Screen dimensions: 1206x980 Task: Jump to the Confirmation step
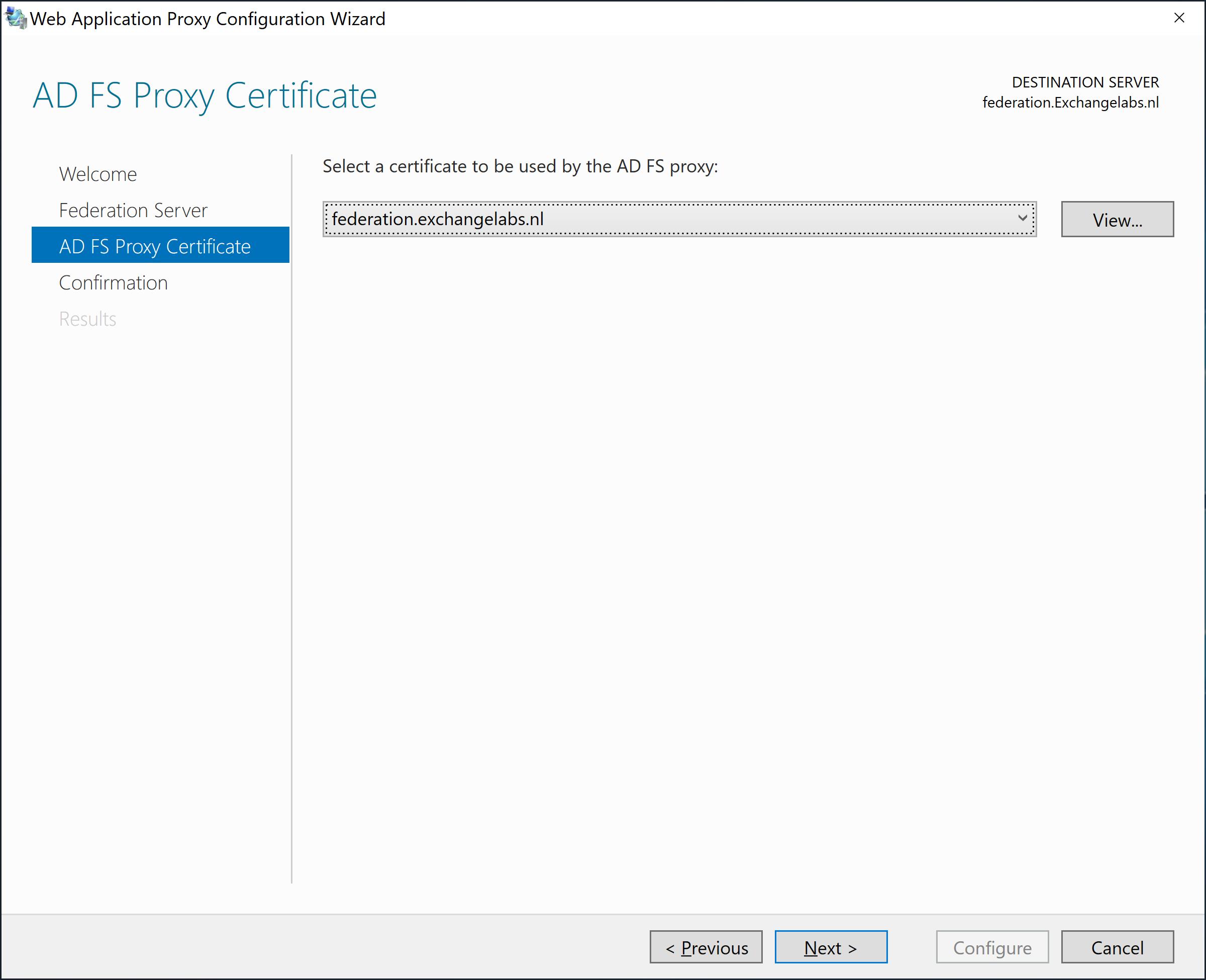[x=113, y=283]
